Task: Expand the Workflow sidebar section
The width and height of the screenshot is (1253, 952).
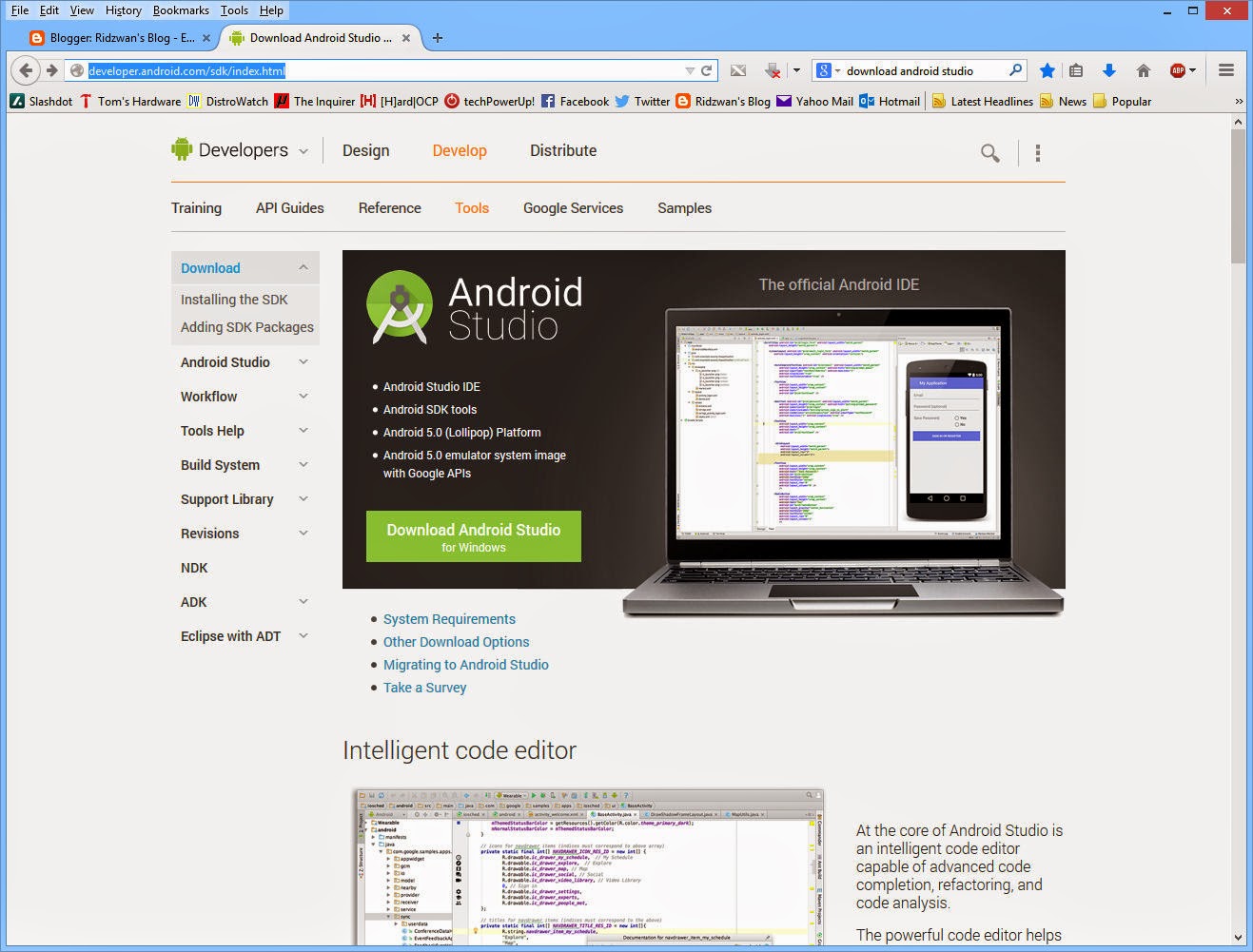Action: click(x=303, y=397)
